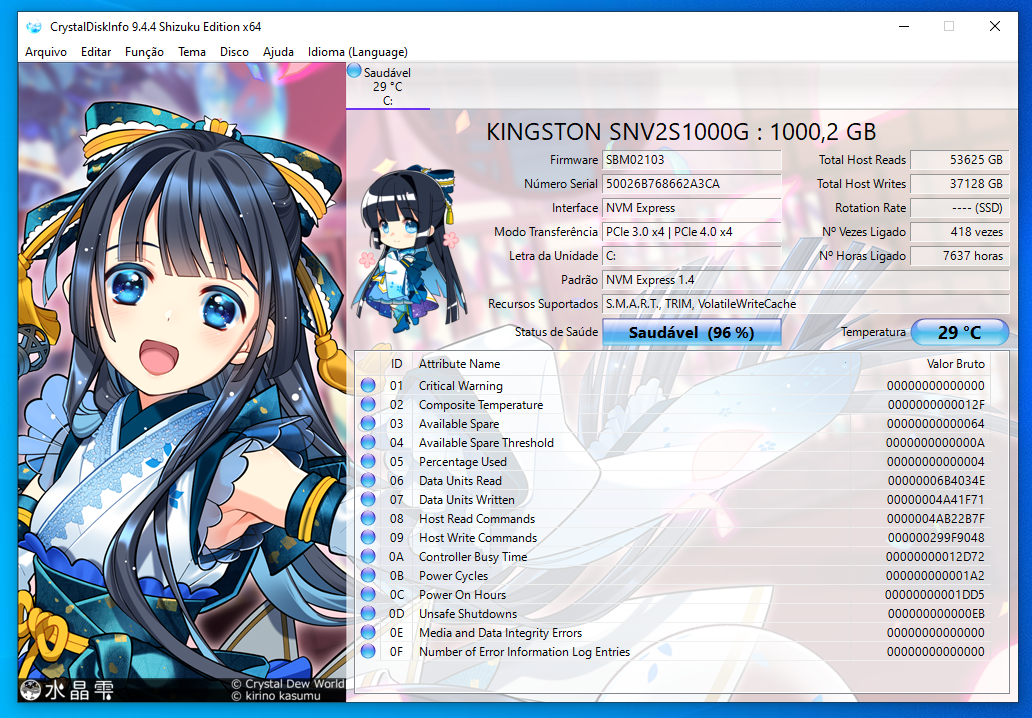This screenshot has height=718, width=1032.
Task: Click the ID column header
Action: (396, 364)
